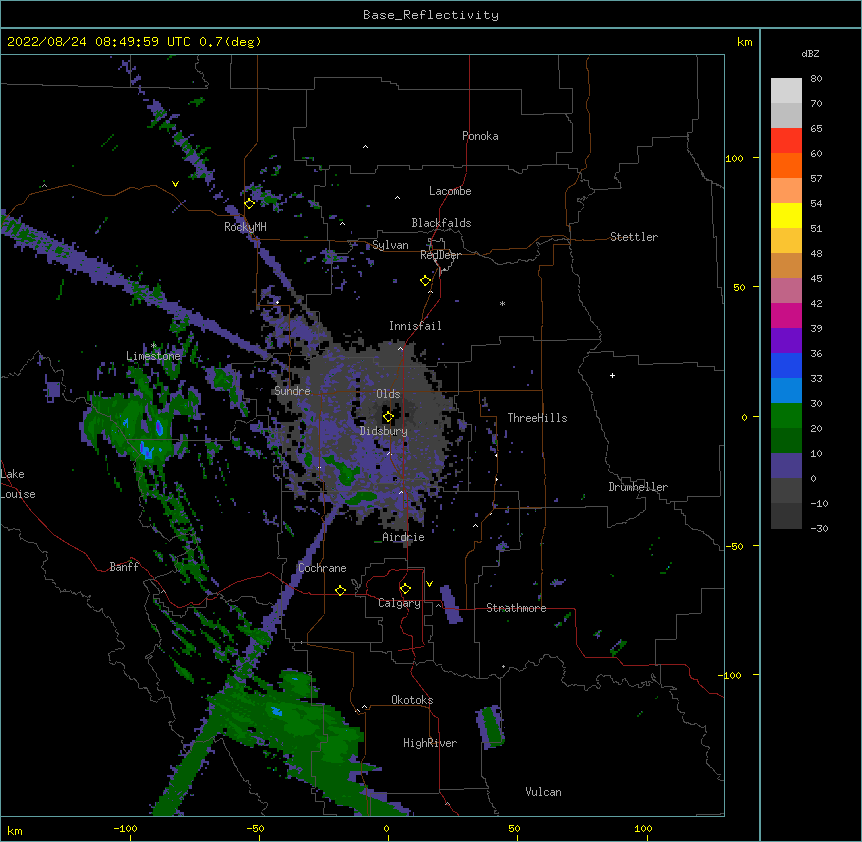This screenshot has width=862, height=842.
Task: Click the km unit label at top right
Action: tap(745, 42)
